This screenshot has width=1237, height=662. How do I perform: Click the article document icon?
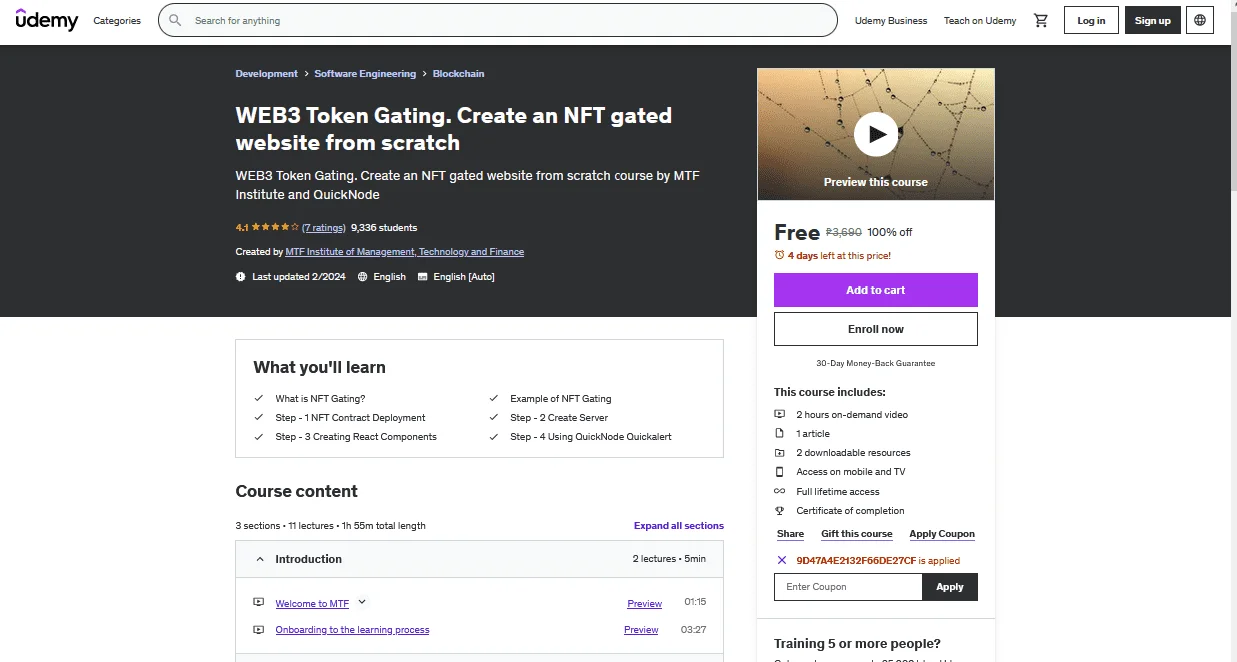point(780,433)
